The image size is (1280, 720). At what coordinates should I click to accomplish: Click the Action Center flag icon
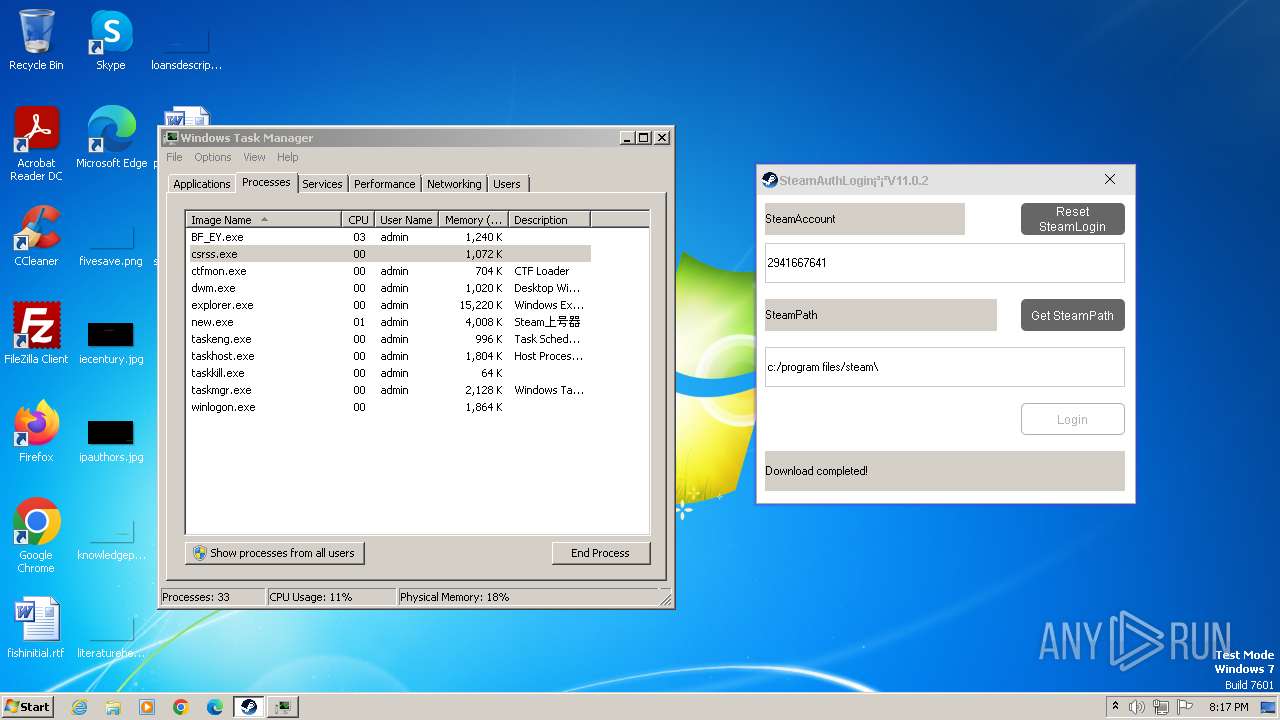pos(1185,707)
